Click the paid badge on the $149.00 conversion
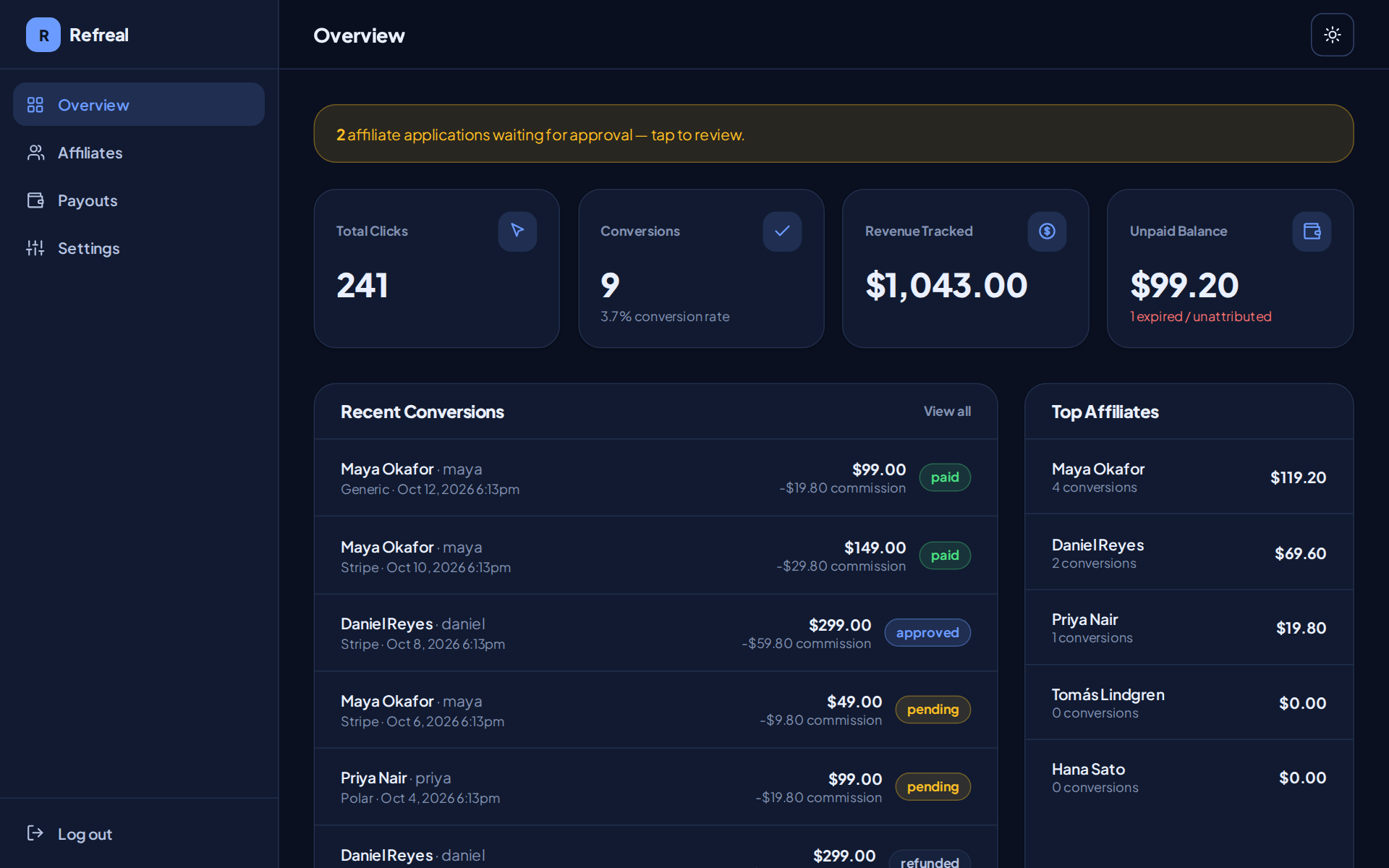Viewport: 1389px width, 868px height. (x=945, y=556)
